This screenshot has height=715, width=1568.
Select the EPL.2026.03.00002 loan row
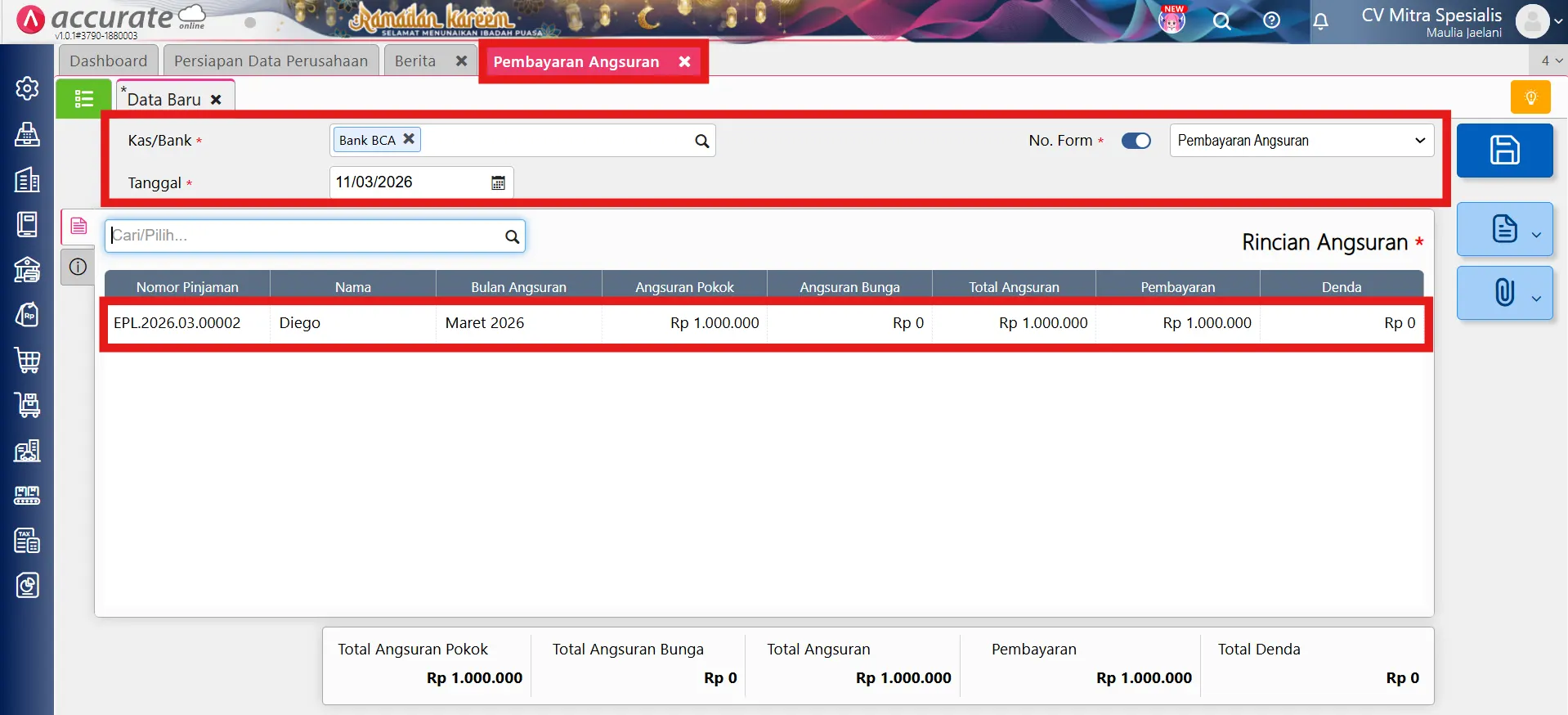tap(177, 323)
